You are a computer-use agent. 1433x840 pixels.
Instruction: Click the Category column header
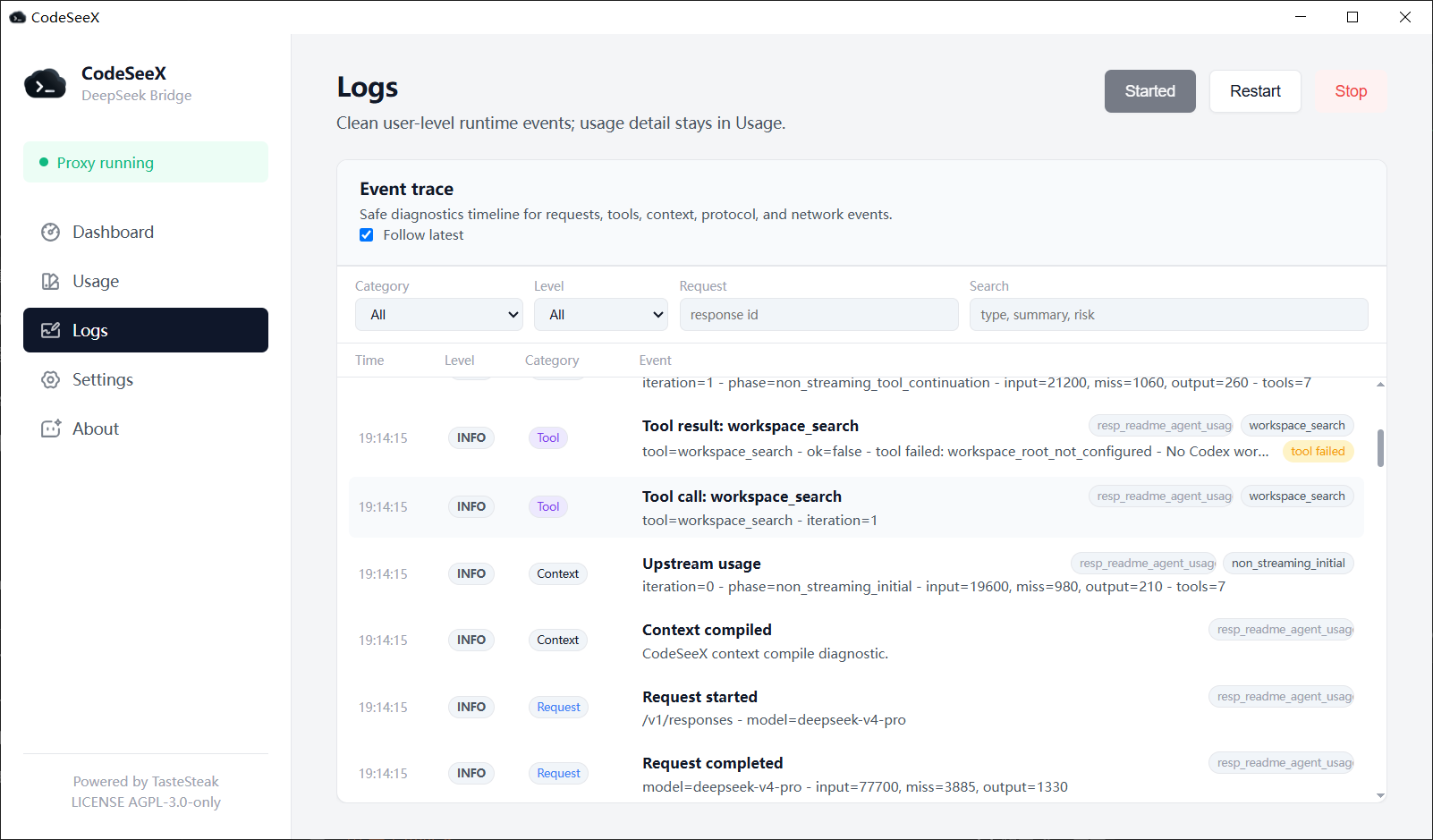point(552,361)
